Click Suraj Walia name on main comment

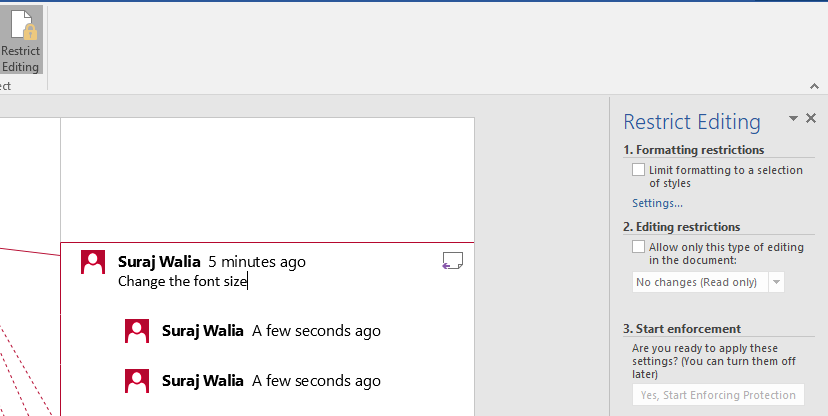(x=159, y=262)
